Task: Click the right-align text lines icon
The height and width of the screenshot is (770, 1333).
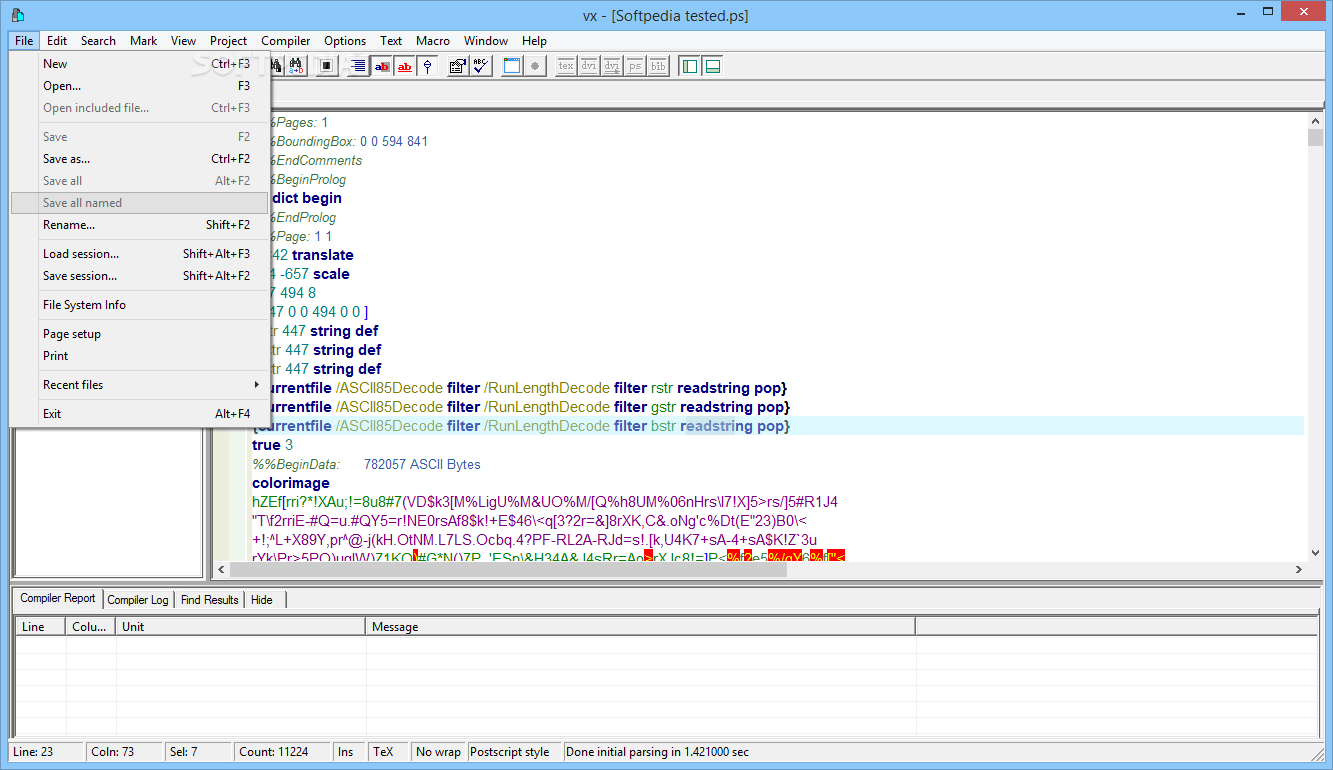Action: [x=357, y=66]
